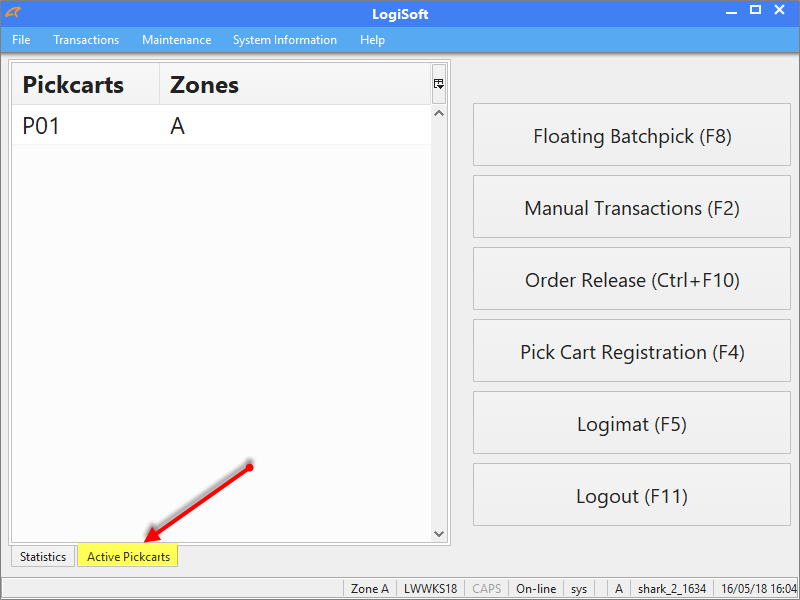This screenshot has height=600, width=800.
Task: Sort by the Pickcarts column header
Action: pos(85,84)
